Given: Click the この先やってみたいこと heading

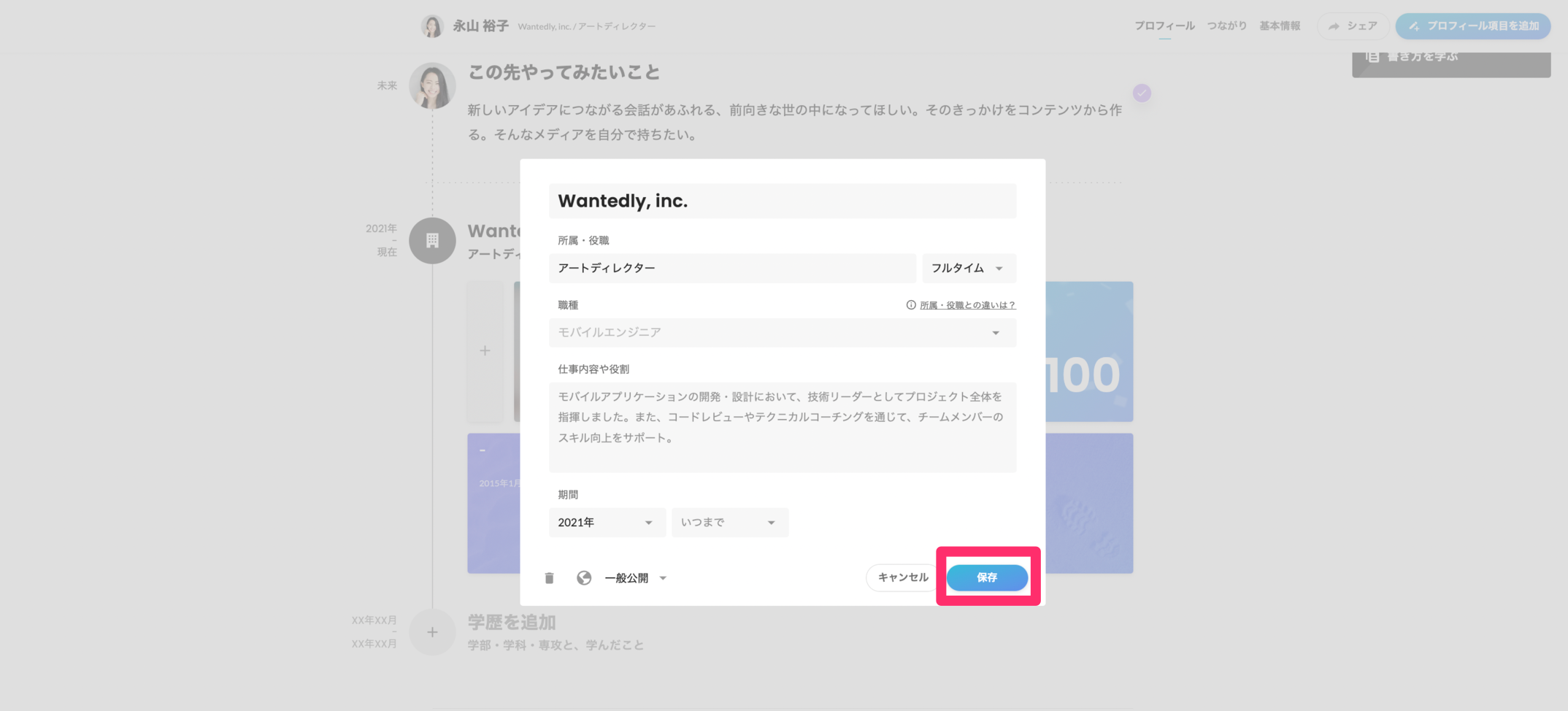Looking at the screenshot, I should 564,72.
